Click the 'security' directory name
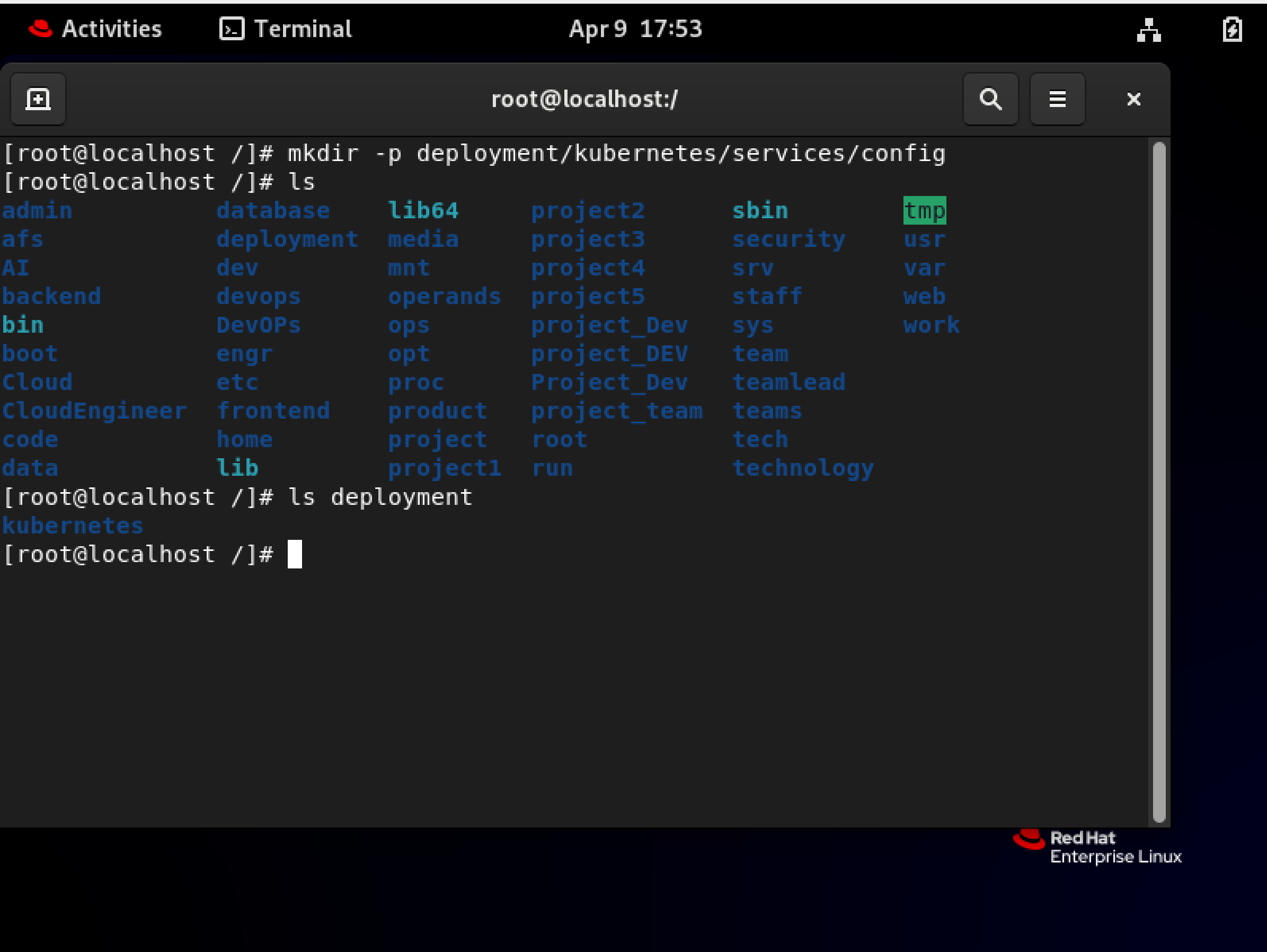 tap(788, 239)
